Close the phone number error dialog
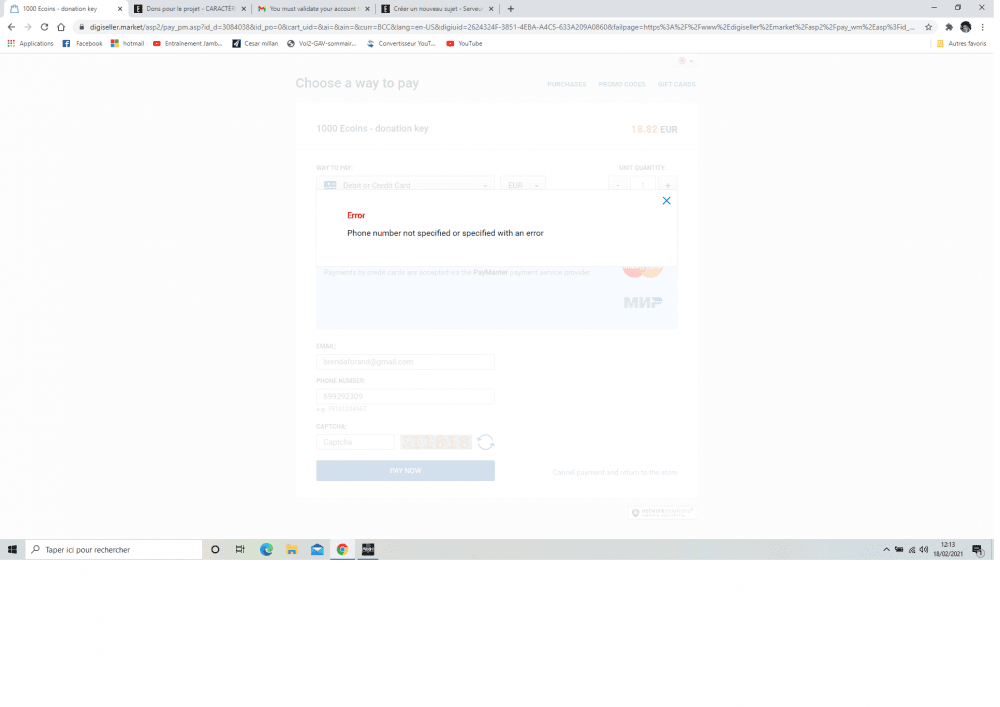Viewport: 1000px width, 707px height. coord(667,201)
